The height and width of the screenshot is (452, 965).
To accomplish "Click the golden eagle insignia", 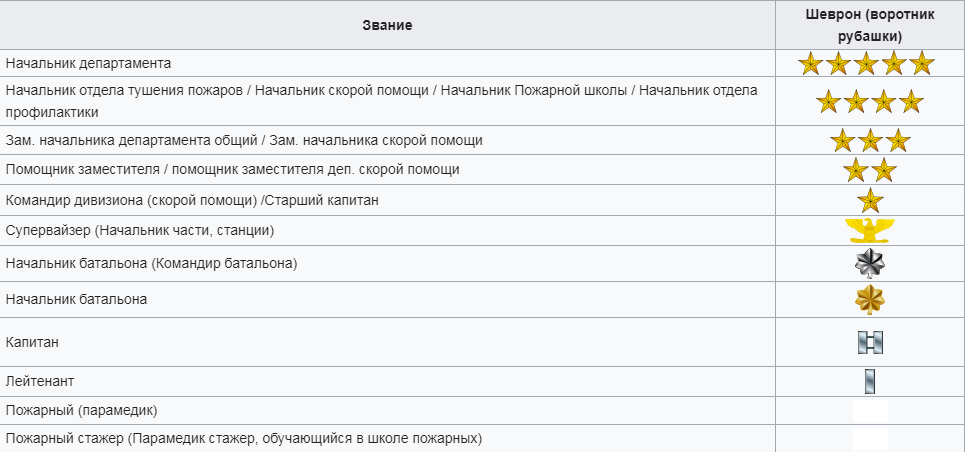I will pyautogui.click(x=870, y=231).
